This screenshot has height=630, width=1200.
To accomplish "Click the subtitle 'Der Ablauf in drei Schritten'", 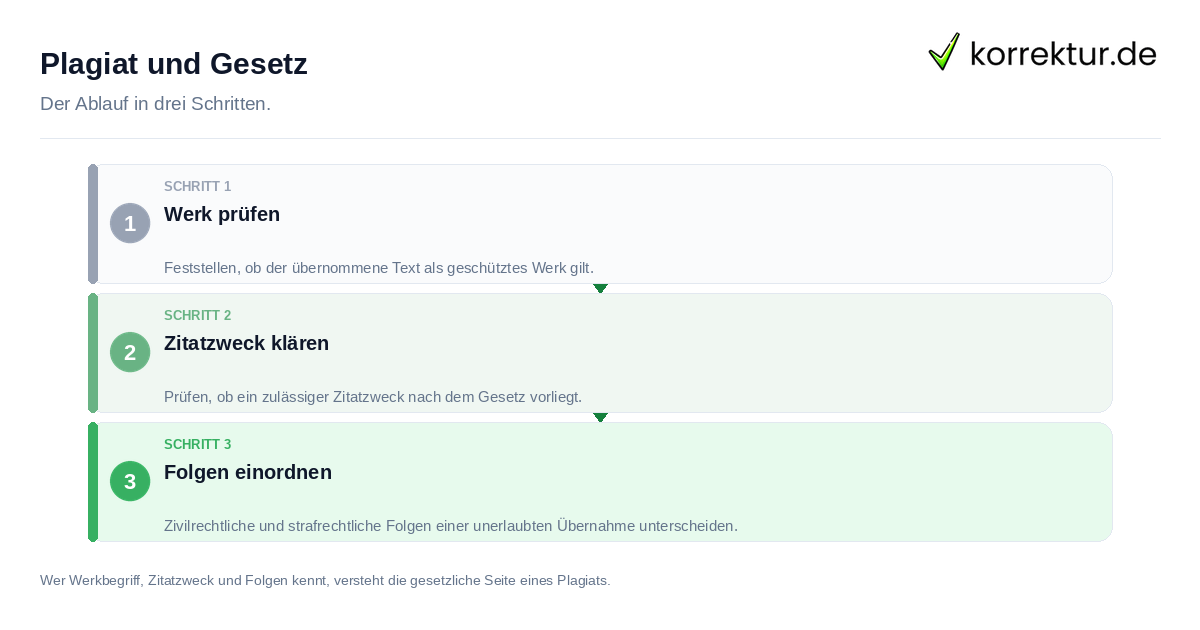I will coord(155,104).
